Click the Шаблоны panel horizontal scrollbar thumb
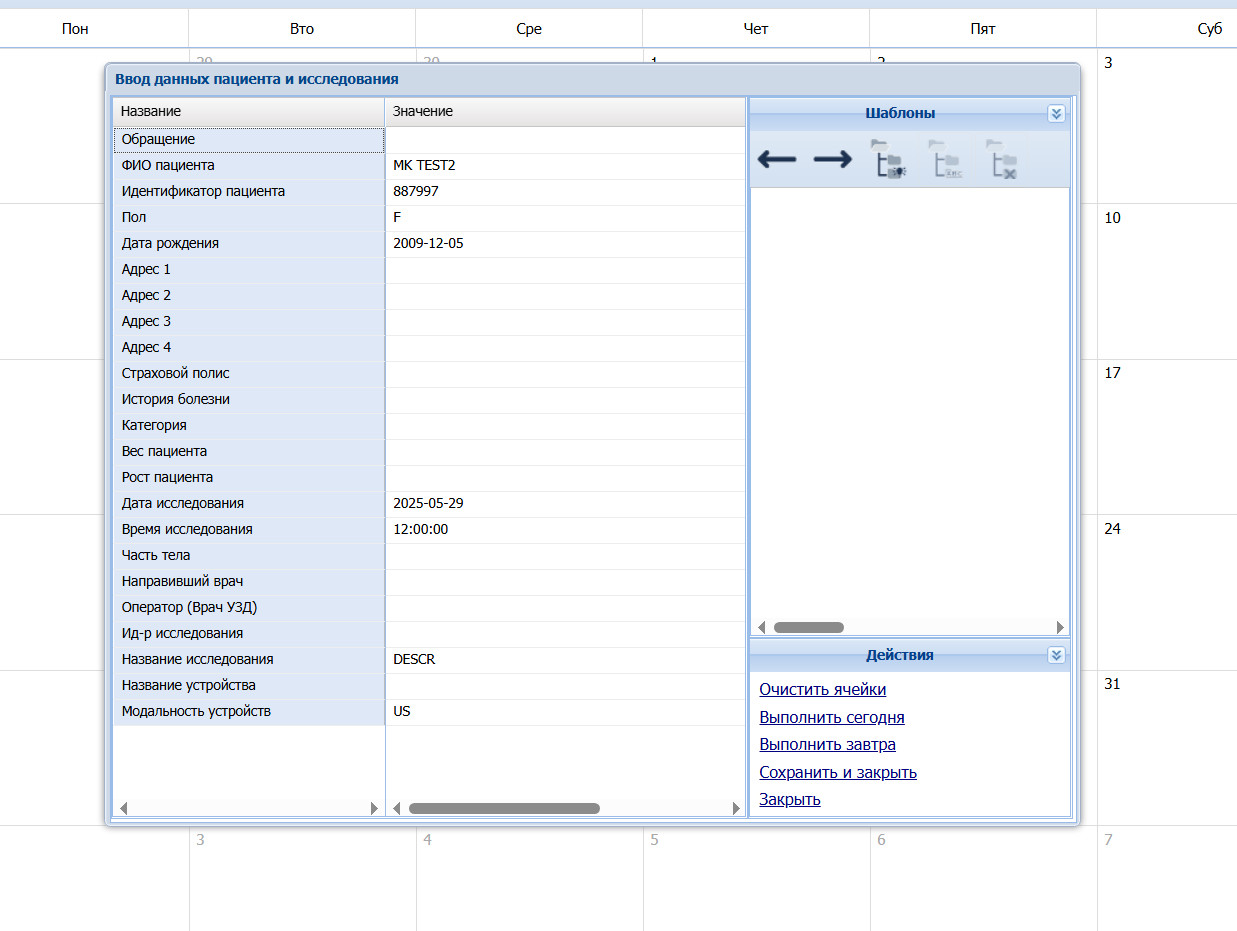 [808, 628]
